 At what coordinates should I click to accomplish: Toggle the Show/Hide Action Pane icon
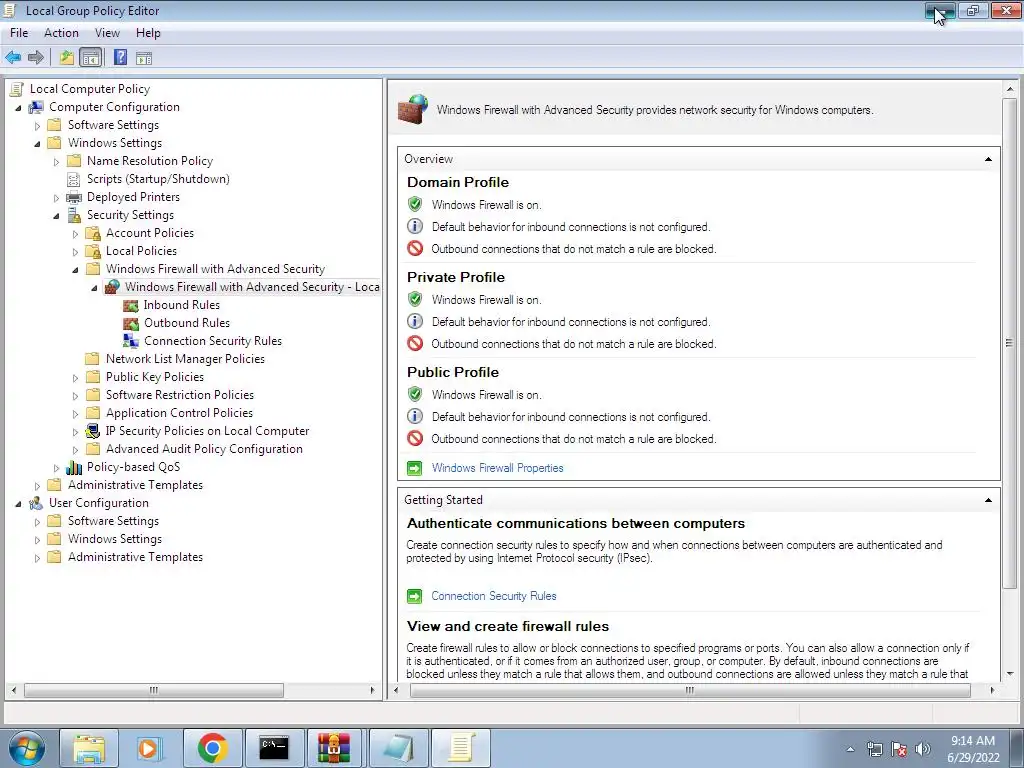[144, 58]
